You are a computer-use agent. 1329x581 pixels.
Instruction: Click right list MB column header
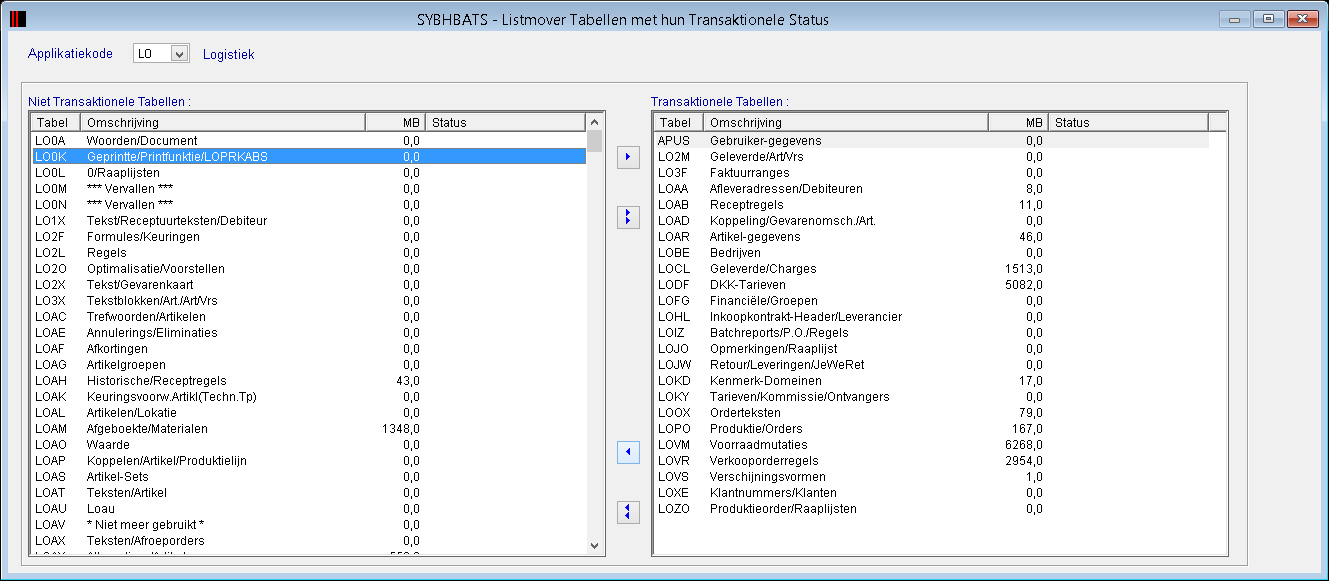[1018, 122]
